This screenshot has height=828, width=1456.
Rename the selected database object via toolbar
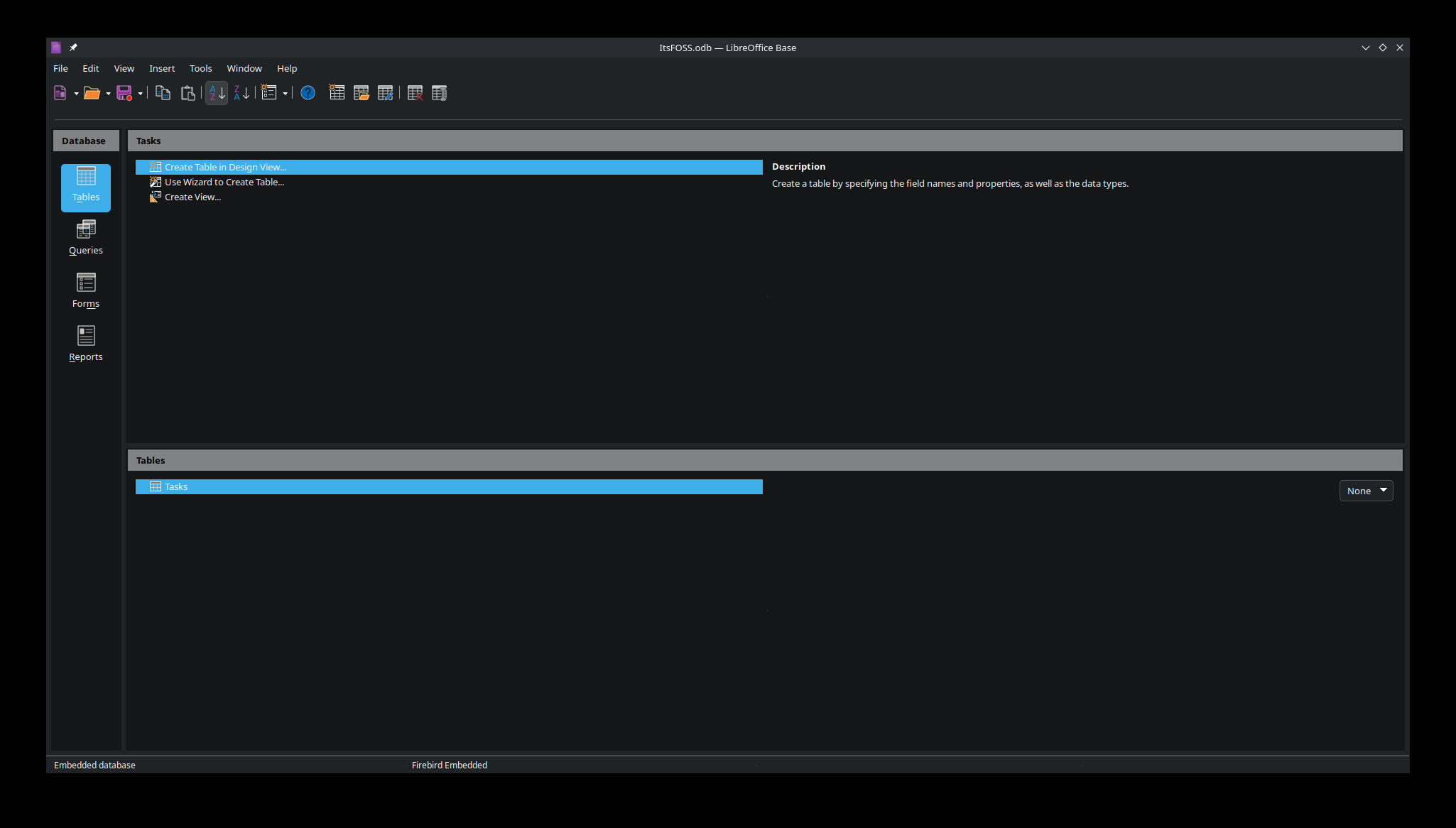pyautogui.click(x=439, y=92)
